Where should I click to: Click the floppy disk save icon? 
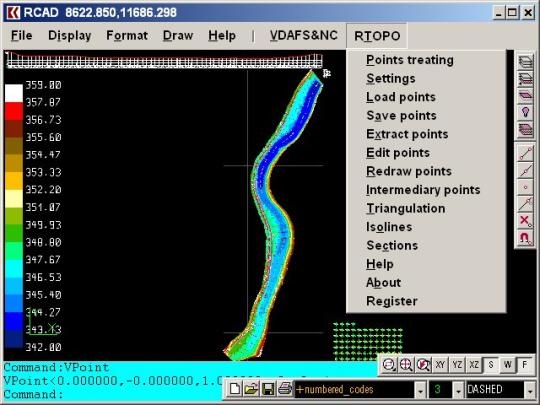tap(268, 390)
